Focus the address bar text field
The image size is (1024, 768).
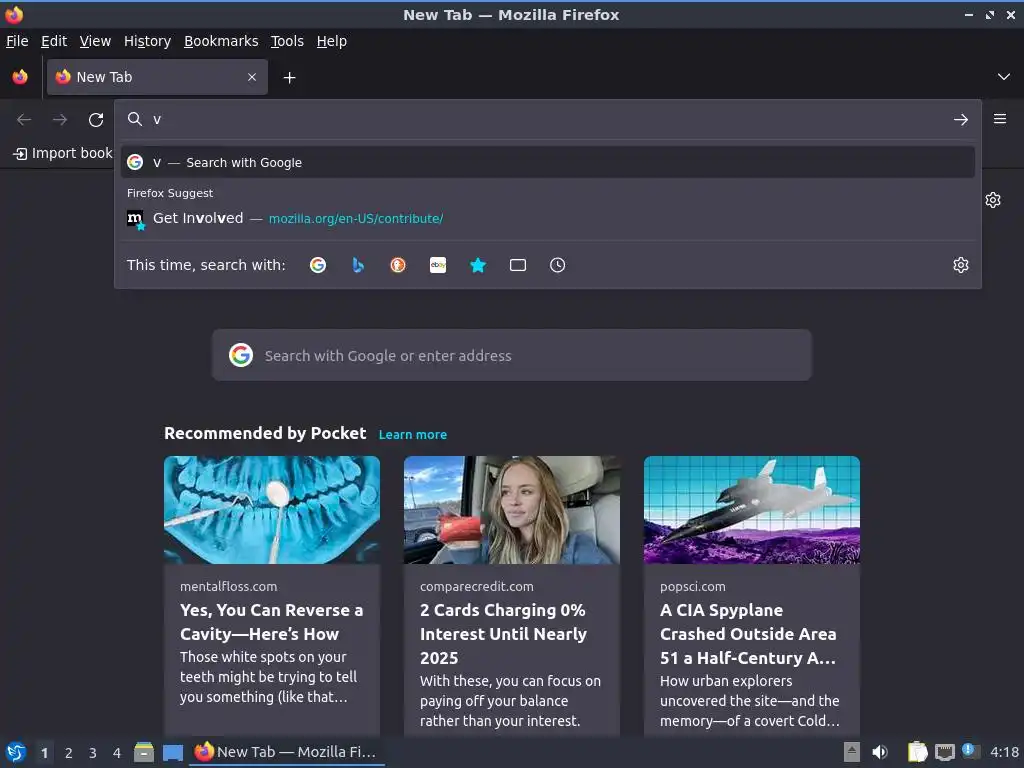point(549,120)
